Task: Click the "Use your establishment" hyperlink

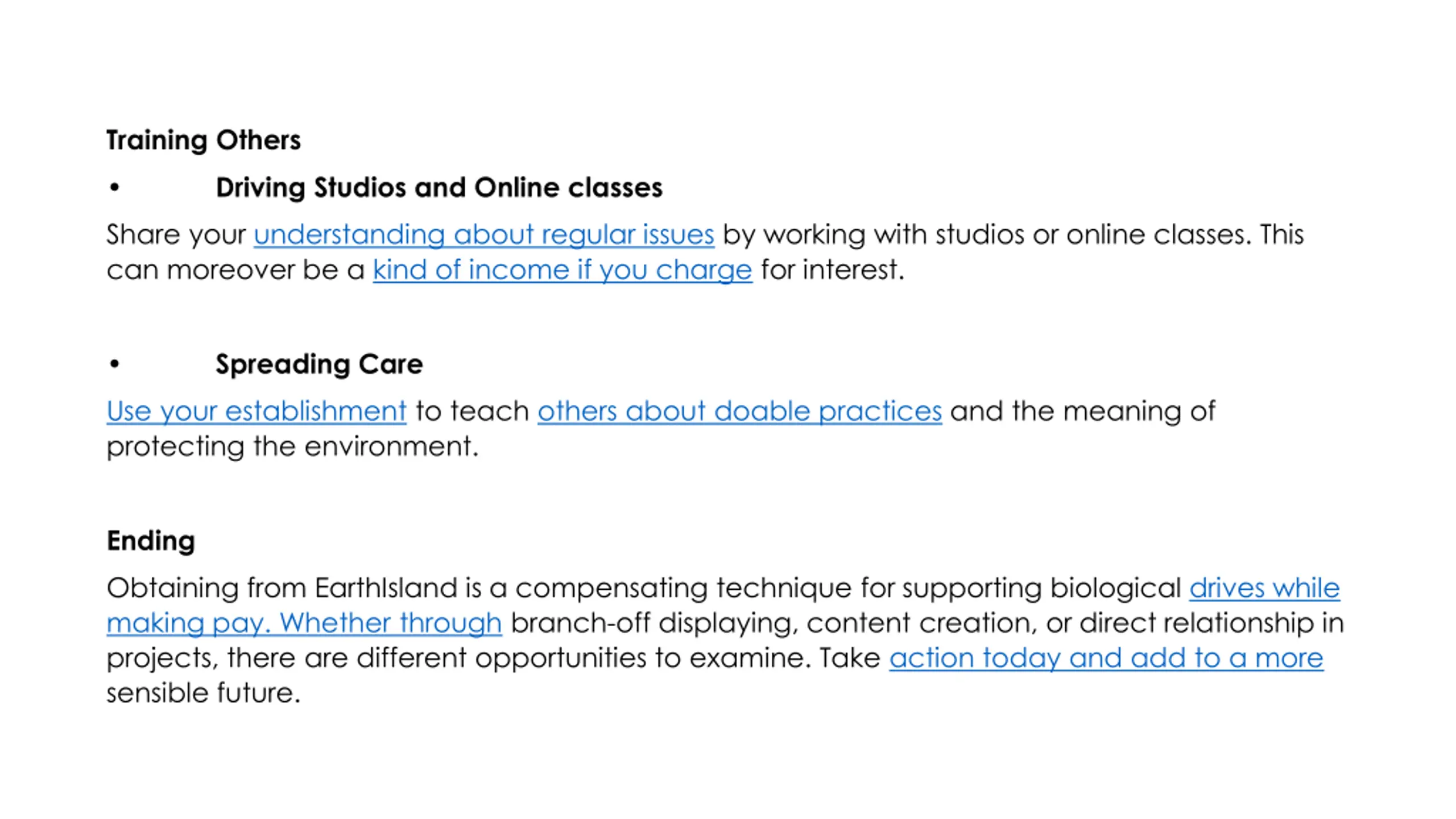Action: click(257, 411)
